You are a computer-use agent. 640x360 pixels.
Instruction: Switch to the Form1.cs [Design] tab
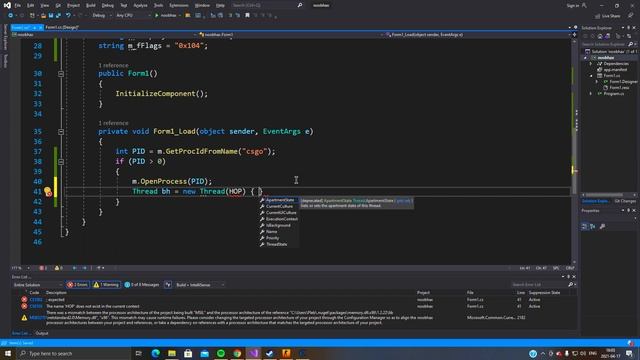(x=62, y=27)
